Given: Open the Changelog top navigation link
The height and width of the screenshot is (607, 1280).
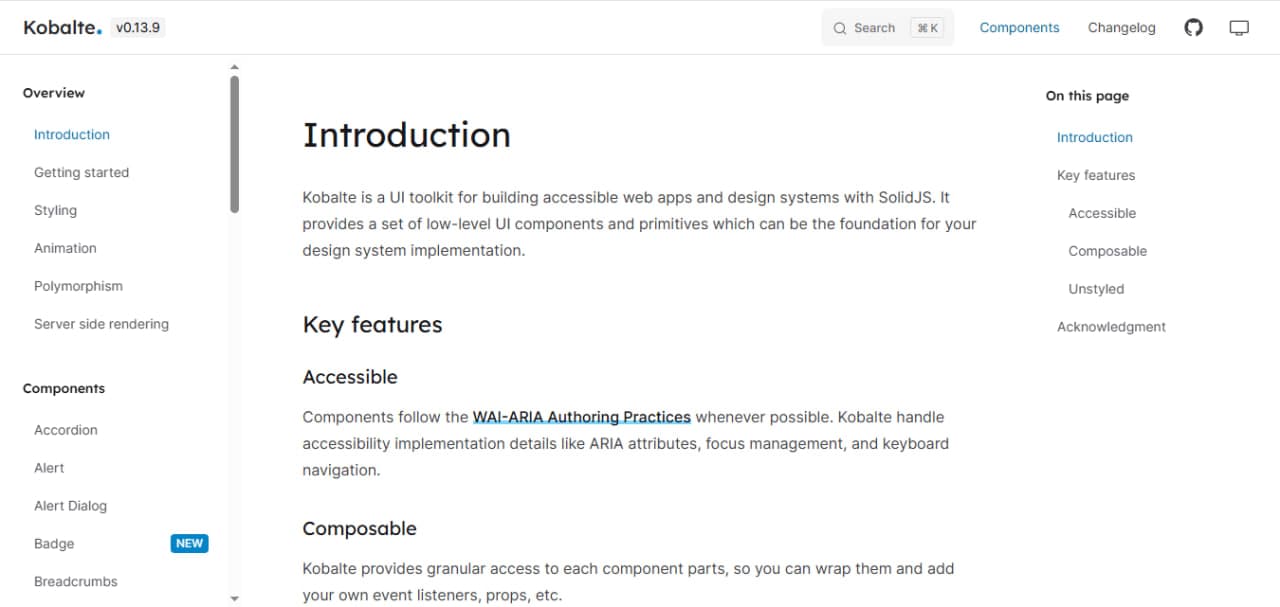Looking at the screenshot, I should [1121, 28].
